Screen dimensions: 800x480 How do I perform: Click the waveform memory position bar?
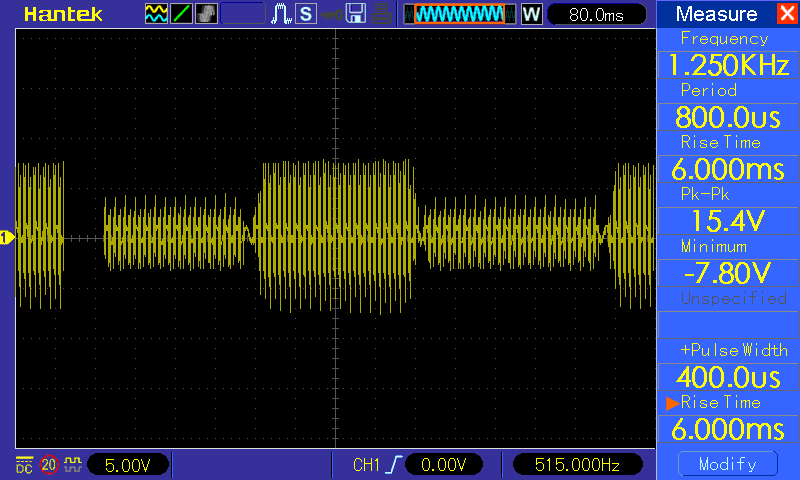click(x=460, y=14)
